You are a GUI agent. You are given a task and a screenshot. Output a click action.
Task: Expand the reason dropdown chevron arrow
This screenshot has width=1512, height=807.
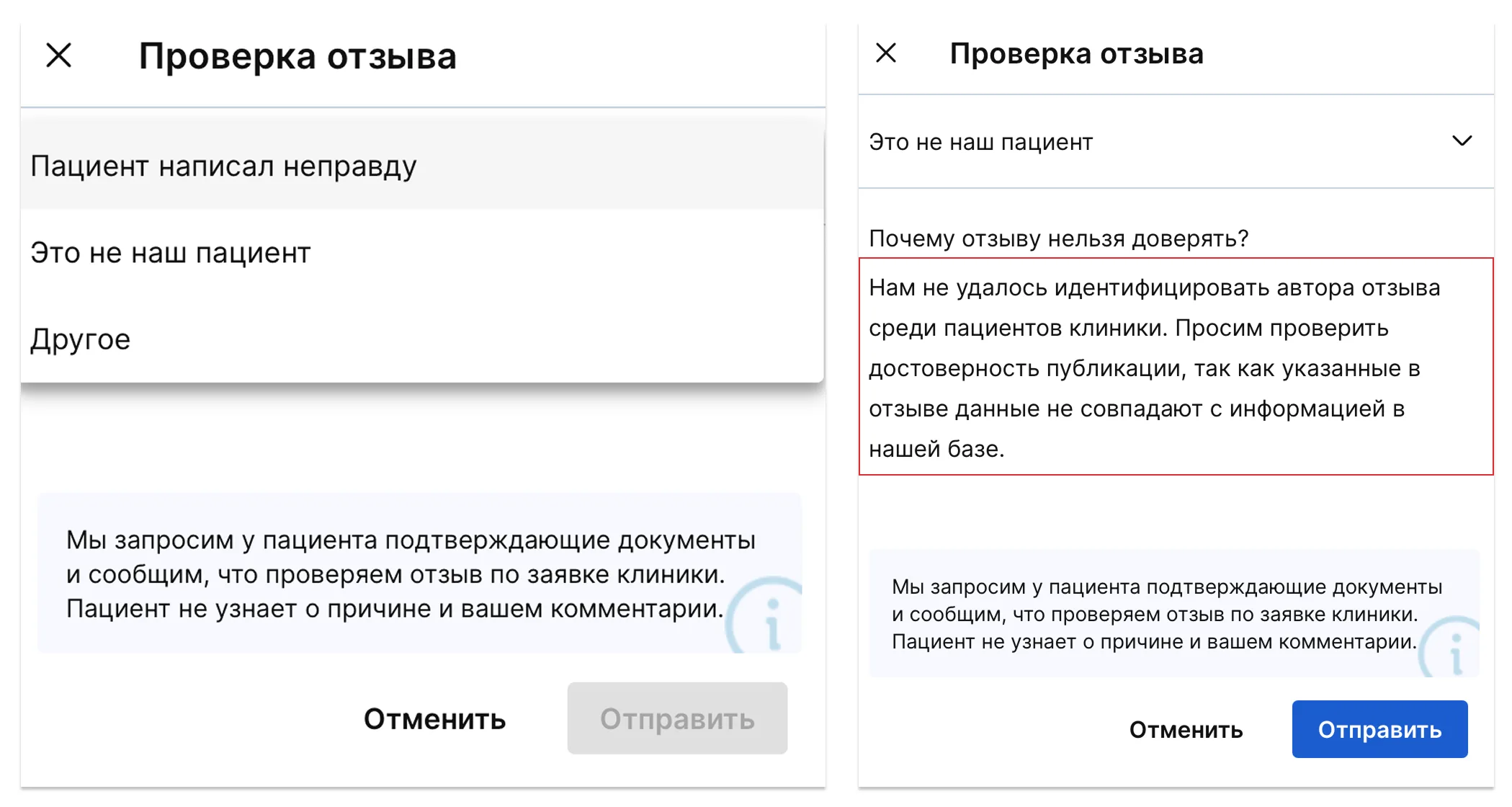pyautogui.click(x=1462, y=141)
